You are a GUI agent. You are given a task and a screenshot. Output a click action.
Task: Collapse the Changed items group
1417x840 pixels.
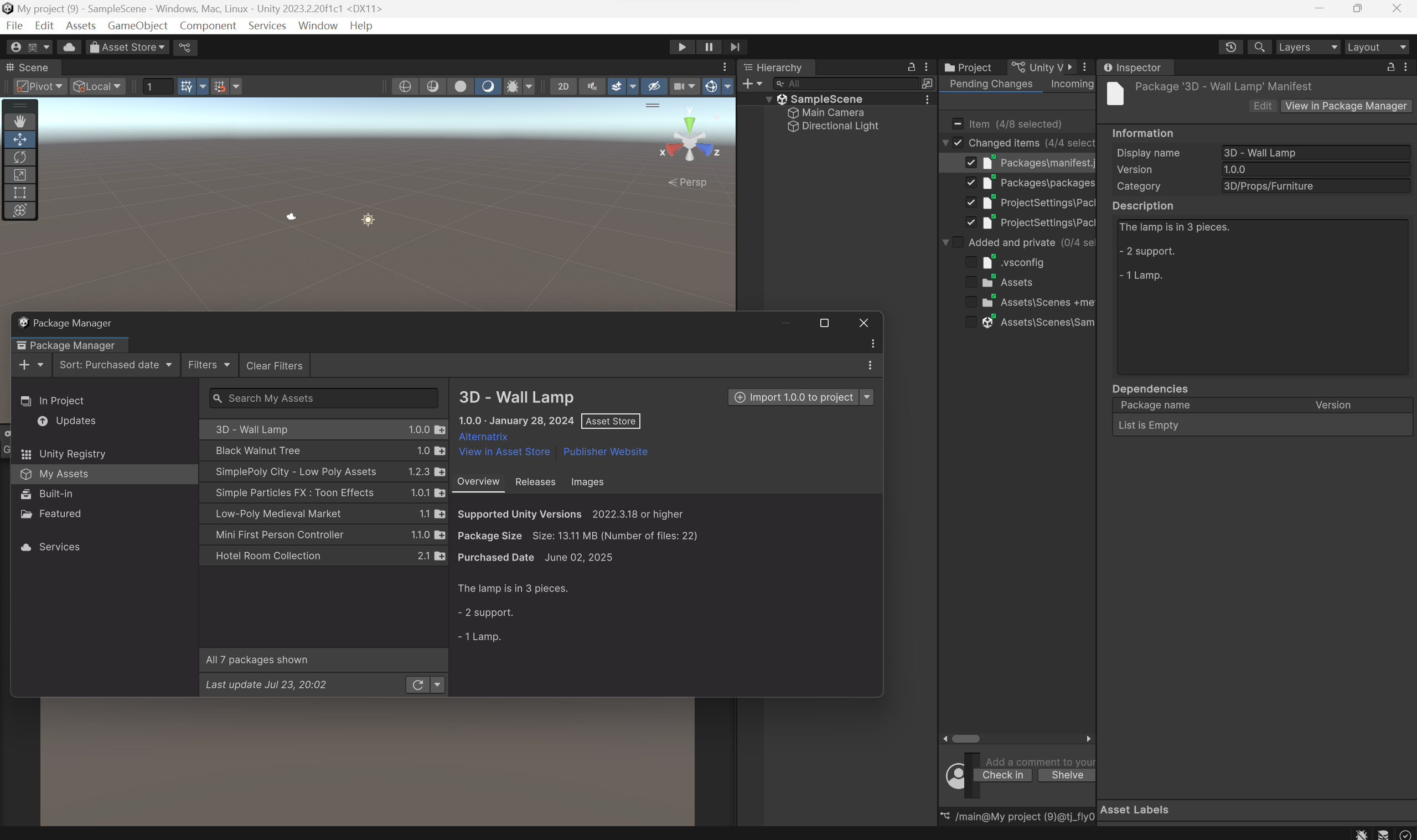click(x=945, y=143)
